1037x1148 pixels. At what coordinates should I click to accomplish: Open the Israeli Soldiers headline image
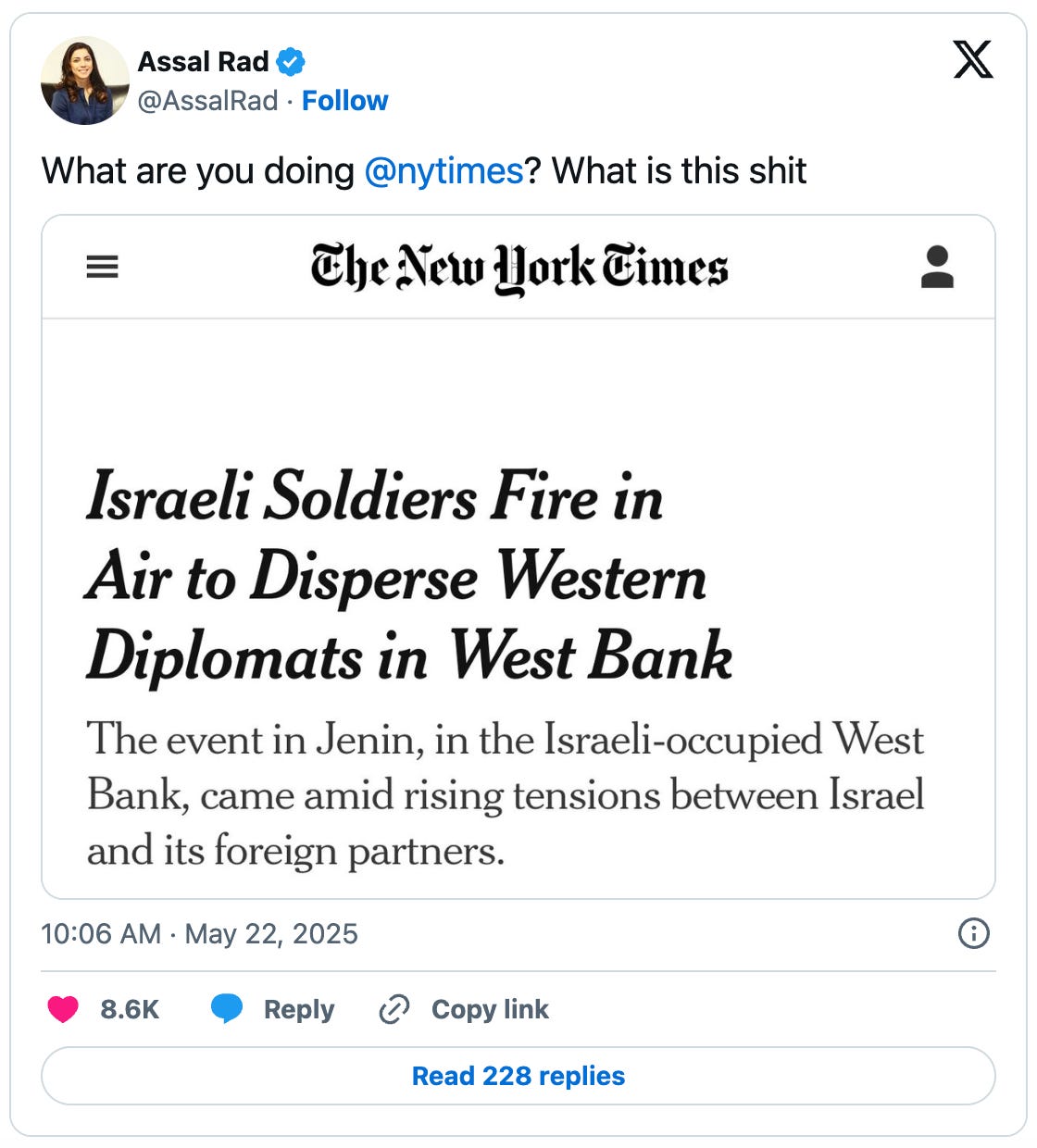(x=518, y=556)
